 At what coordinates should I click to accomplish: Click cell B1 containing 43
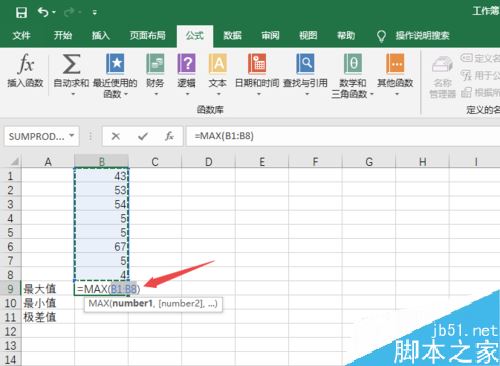[102, 176]
